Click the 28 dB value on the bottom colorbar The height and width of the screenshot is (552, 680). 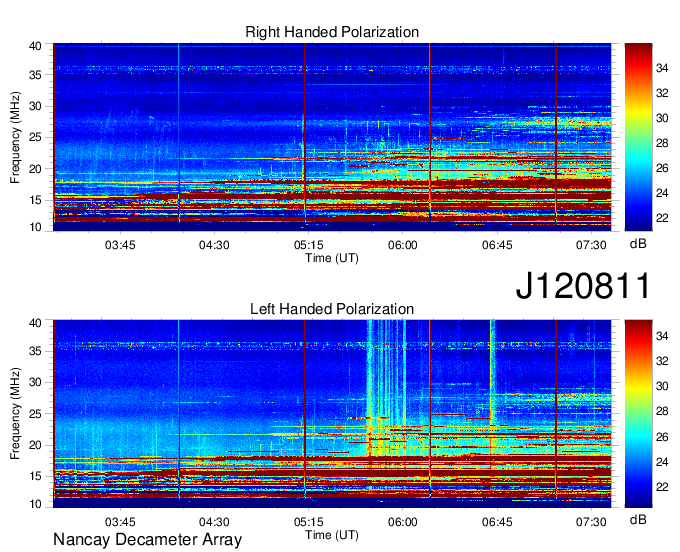[x=662, y=412]
